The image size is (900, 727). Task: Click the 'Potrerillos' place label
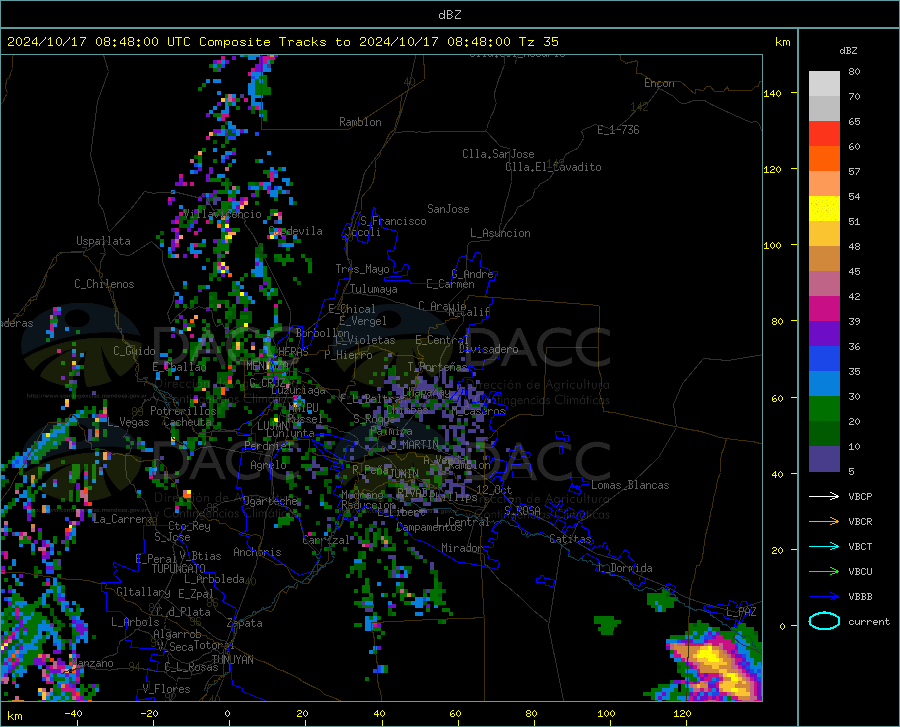point(183,411)
